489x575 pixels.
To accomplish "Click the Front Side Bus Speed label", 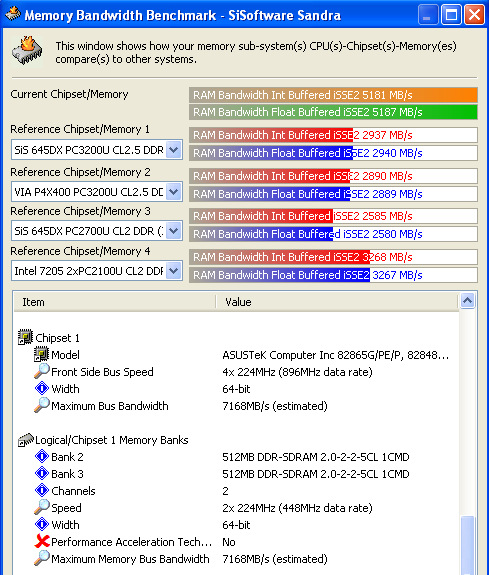I will (102, 372).
